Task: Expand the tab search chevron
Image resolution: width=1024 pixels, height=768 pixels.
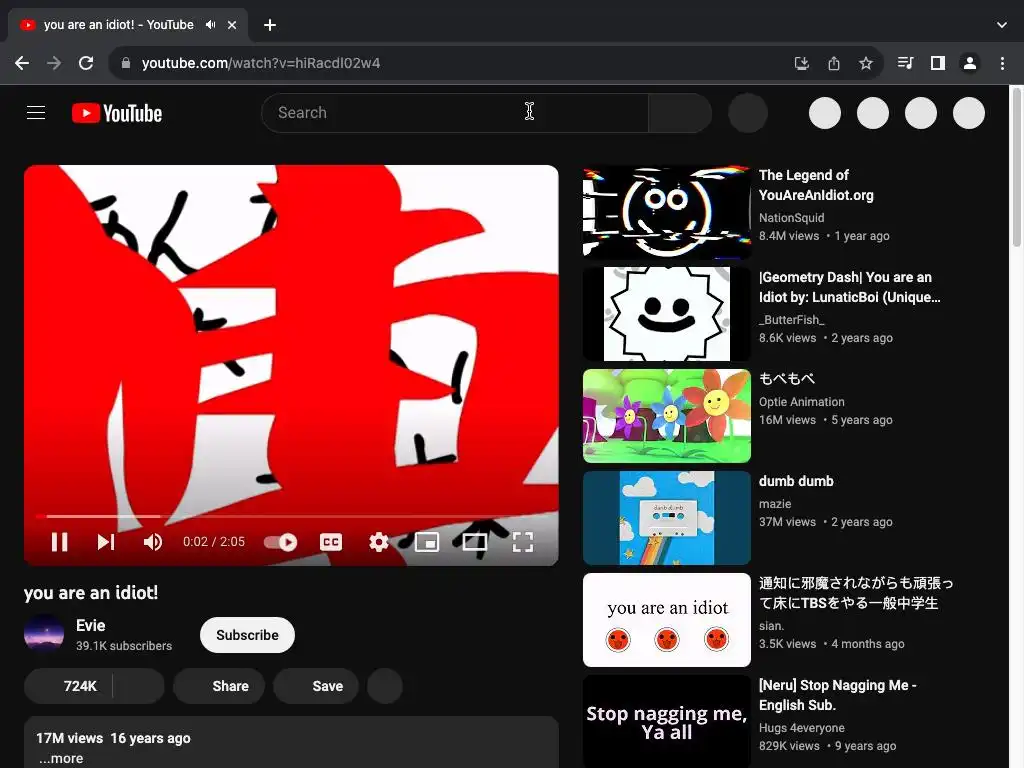Action: point(1002,25)
